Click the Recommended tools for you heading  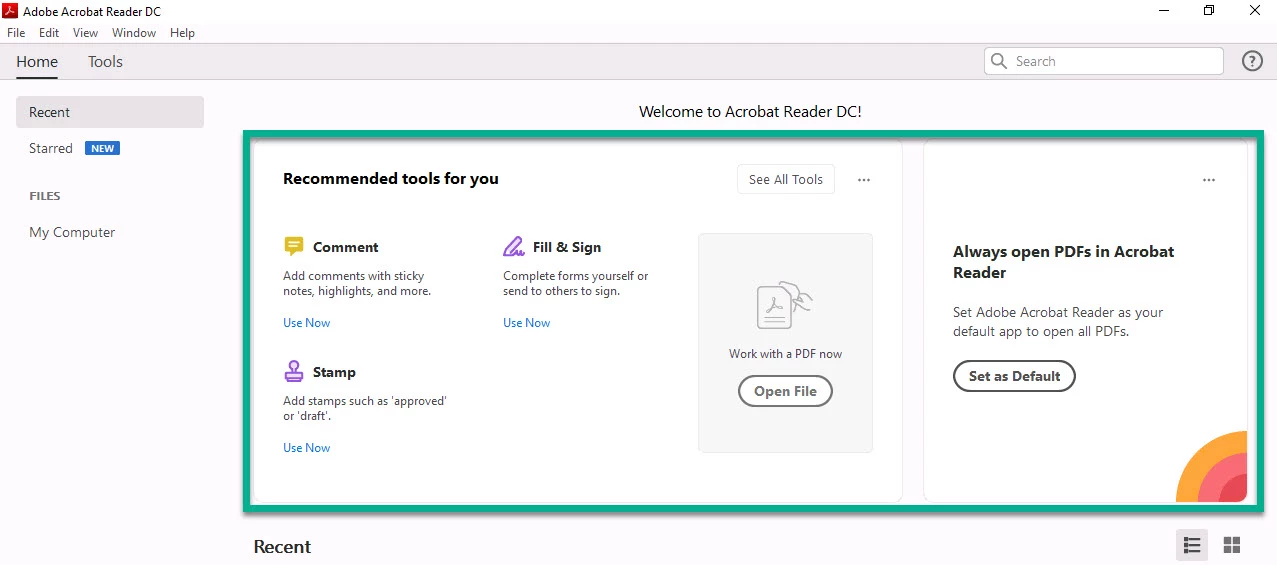click(x=391, y=179)
